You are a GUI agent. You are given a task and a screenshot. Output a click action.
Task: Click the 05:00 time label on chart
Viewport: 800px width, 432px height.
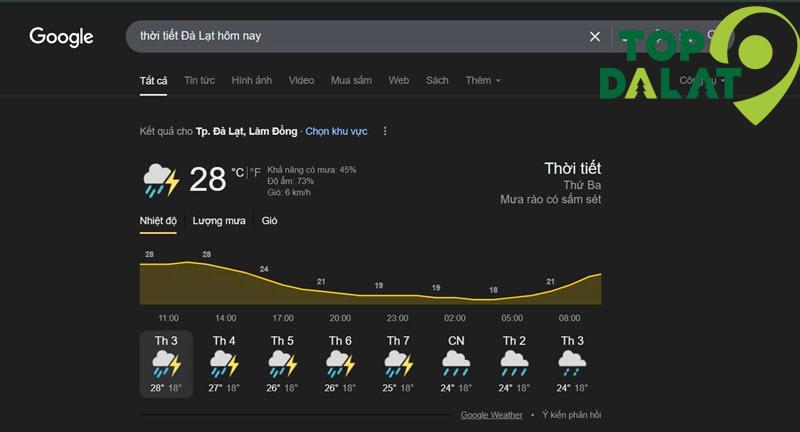512,318
